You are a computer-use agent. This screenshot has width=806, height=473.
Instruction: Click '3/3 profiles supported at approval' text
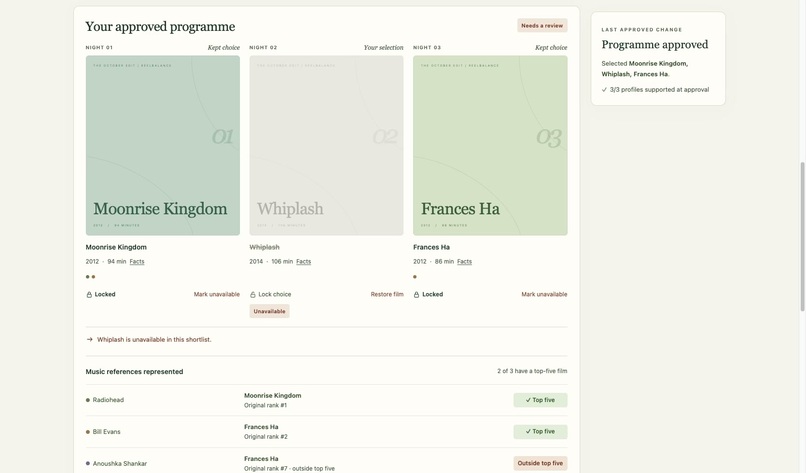point(660,89)
